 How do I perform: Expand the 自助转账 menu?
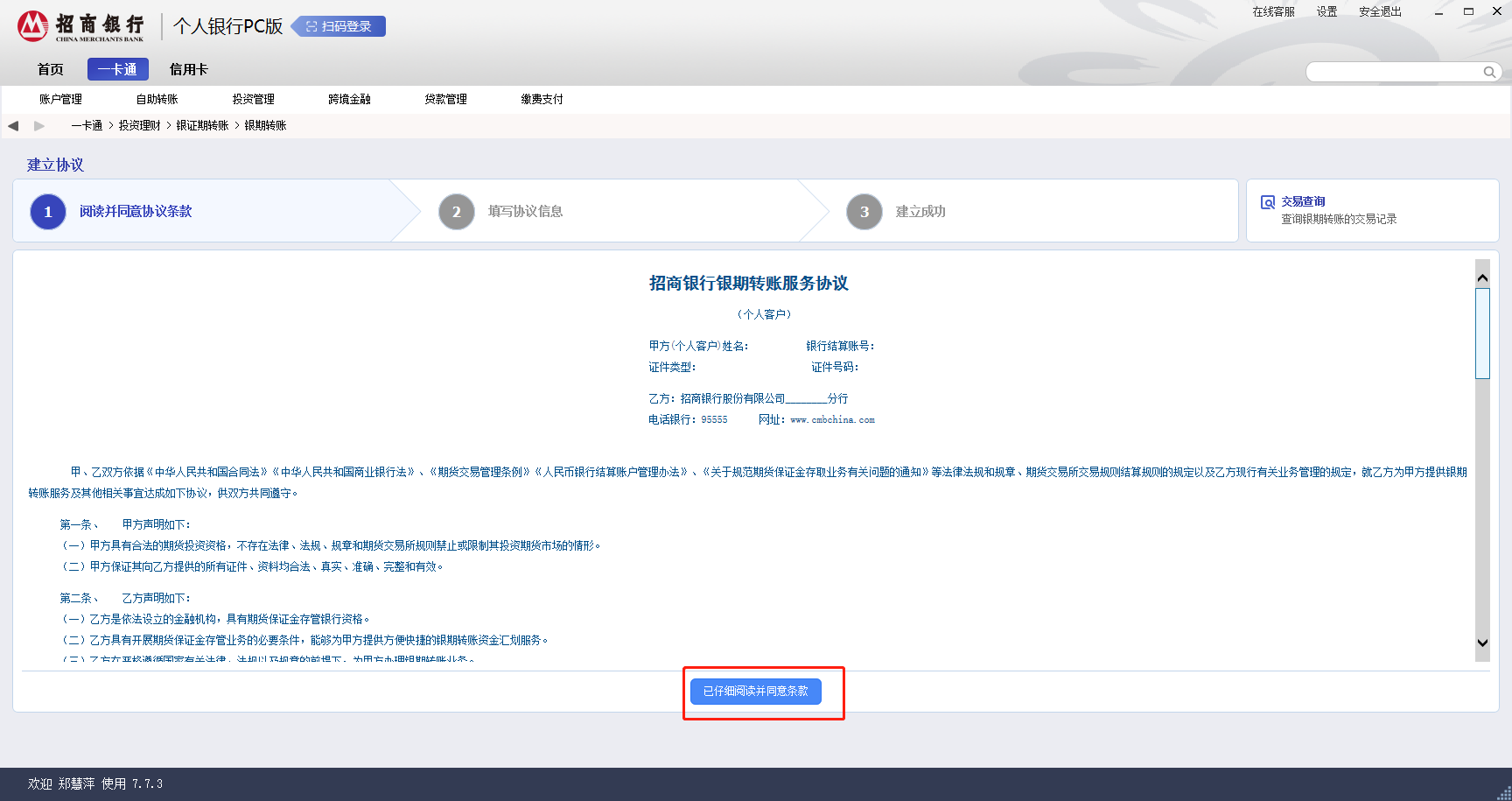coord(157,100)
